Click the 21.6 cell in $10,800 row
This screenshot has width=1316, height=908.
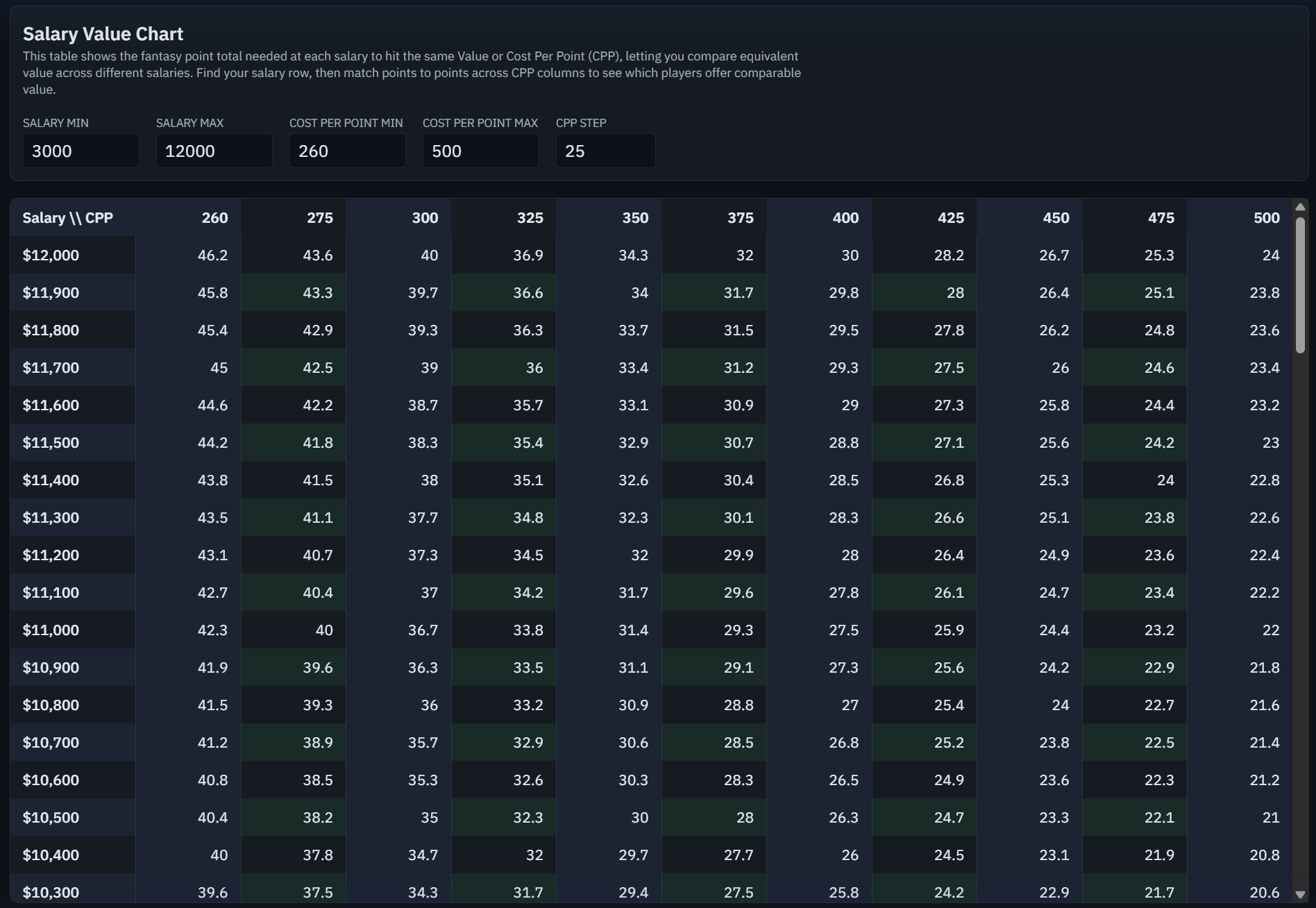1240,705
